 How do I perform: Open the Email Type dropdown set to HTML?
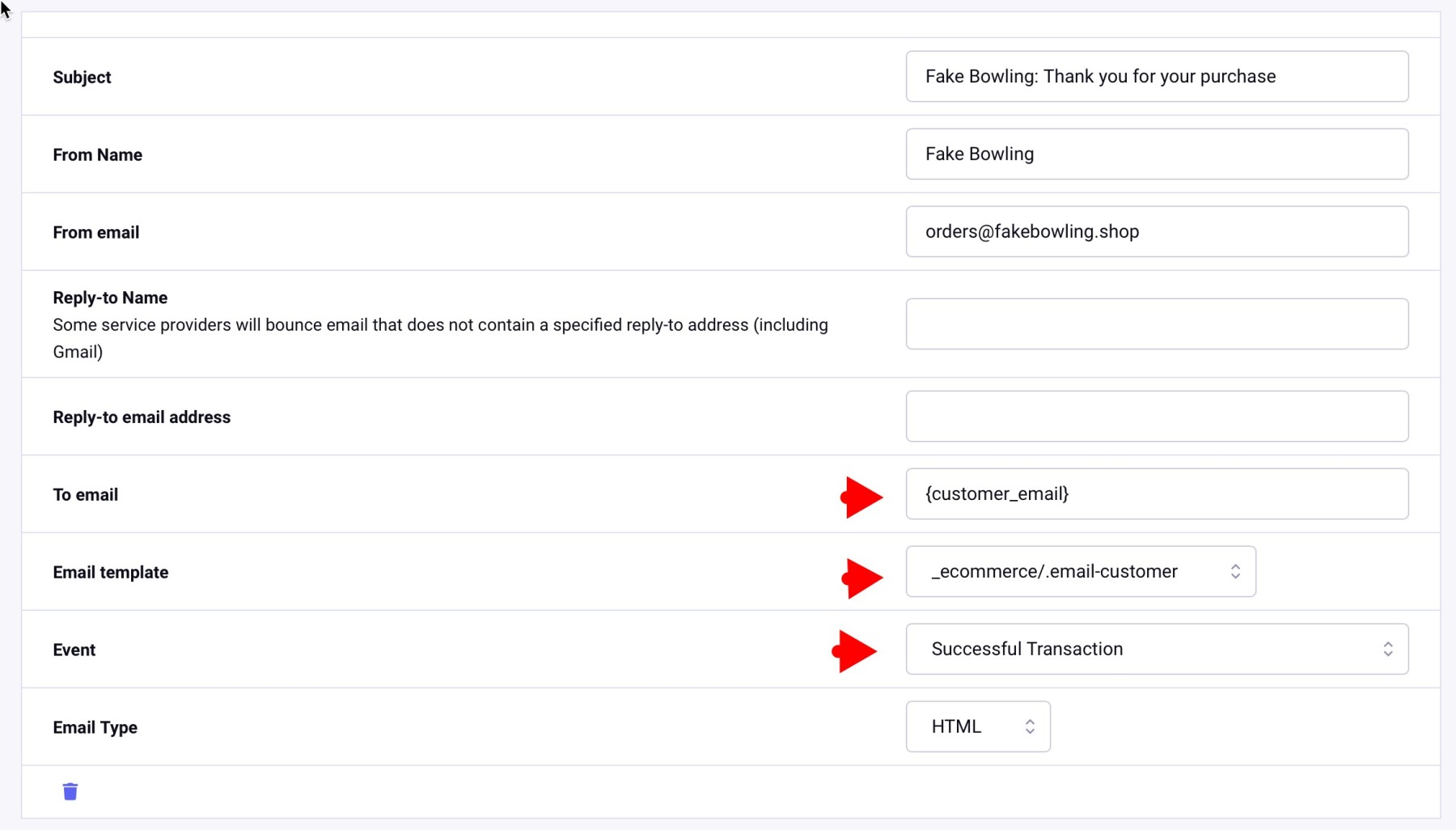point(977,726)
